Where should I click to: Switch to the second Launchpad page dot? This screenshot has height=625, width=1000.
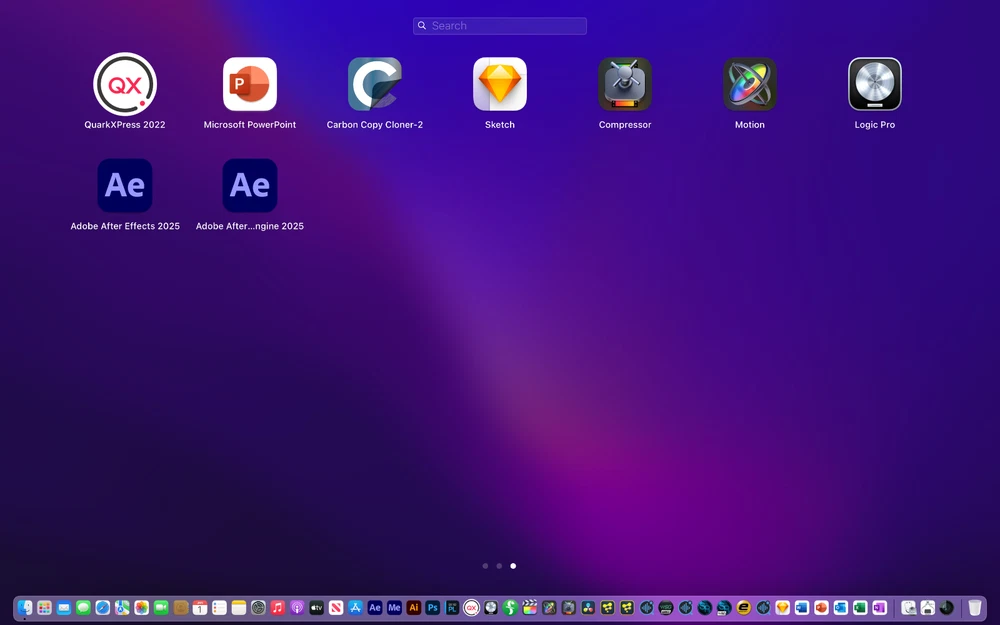(x=499, y=566)
